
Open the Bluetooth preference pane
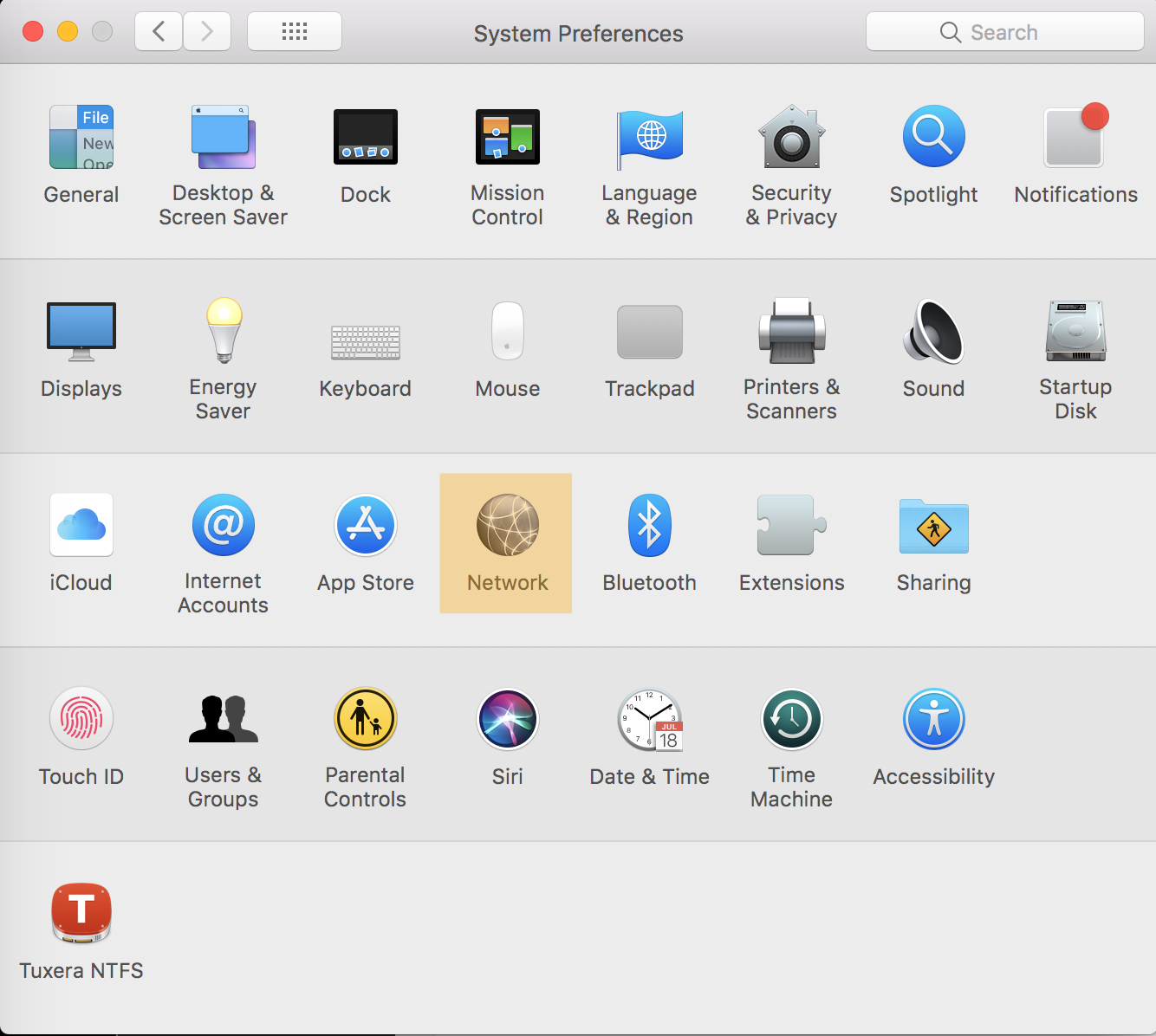pos(649,543)
